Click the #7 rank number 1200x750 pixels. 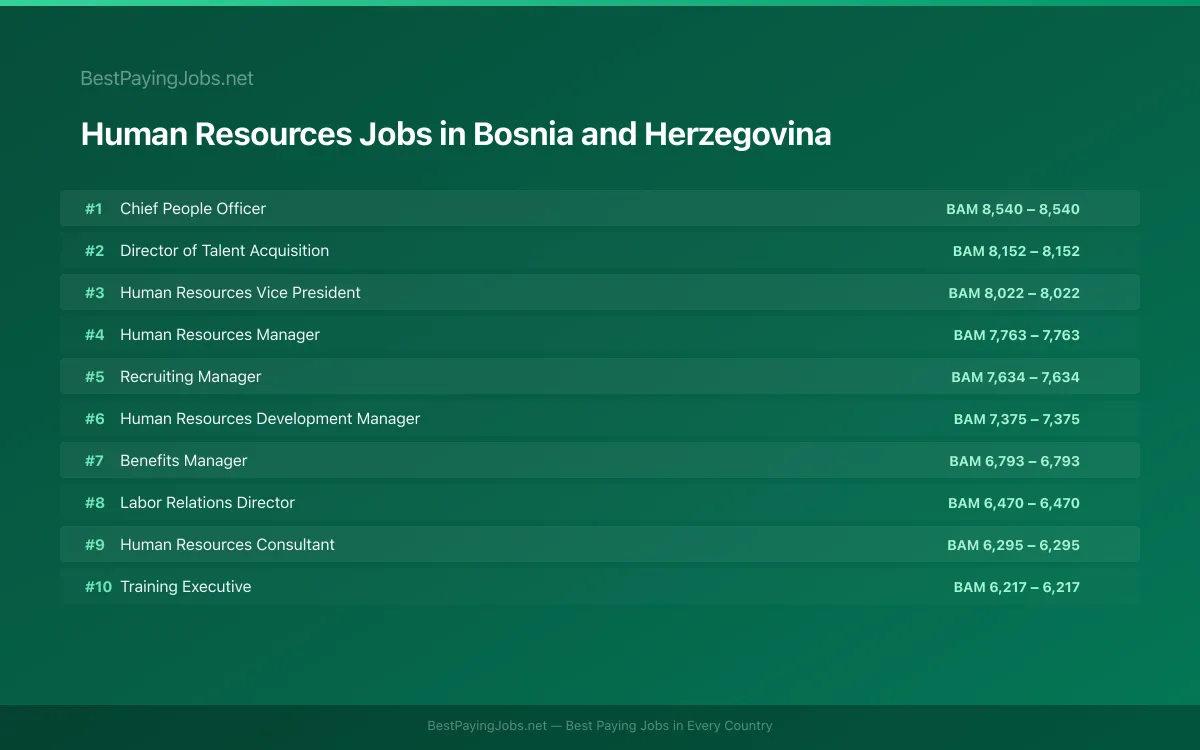coord(94,460)
